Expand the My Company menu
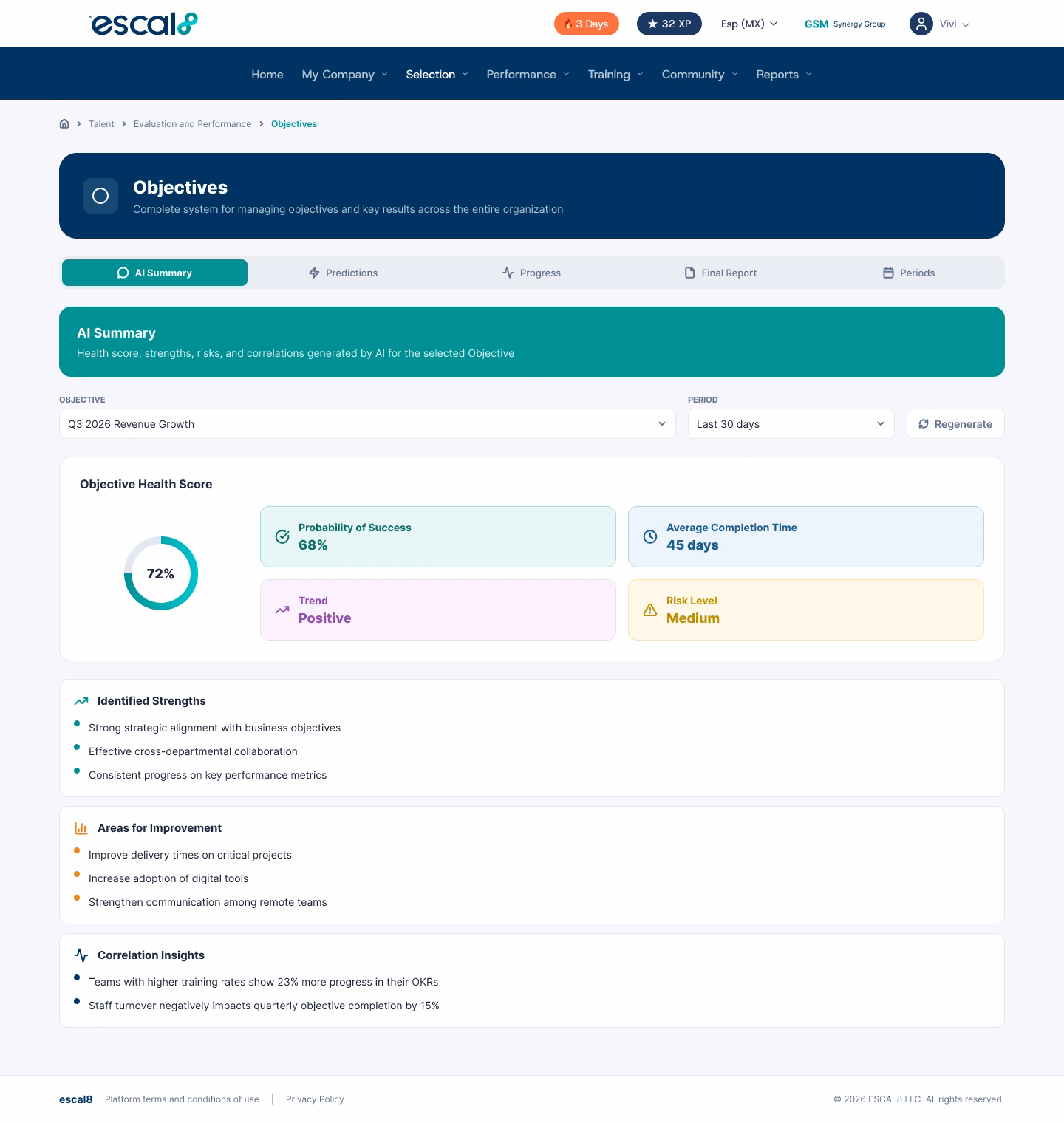Screen dimensions: 1064x1123 coord(344,74)
